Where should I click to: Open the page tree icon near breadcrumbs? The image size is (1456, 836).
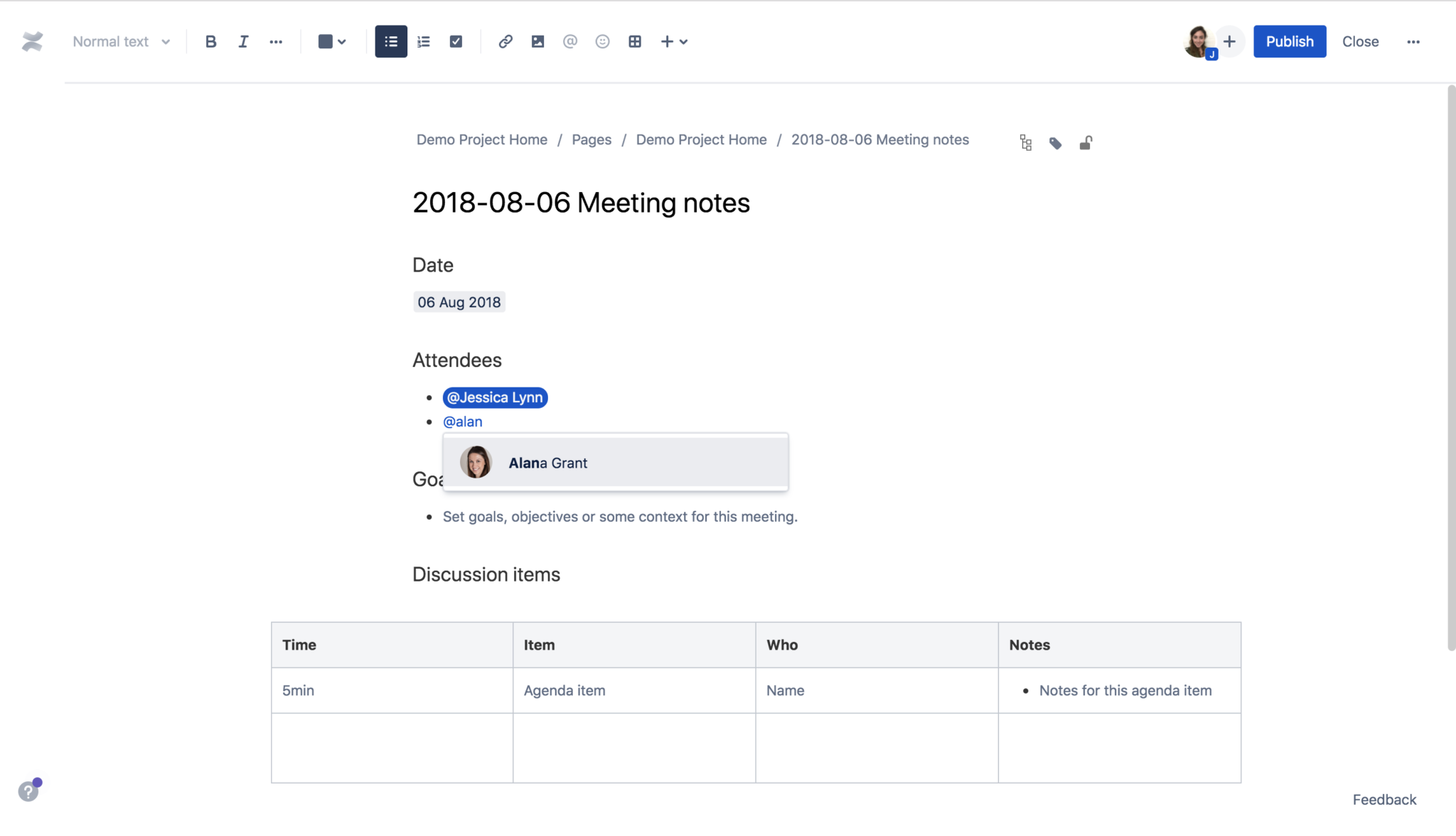(1024, 141)
